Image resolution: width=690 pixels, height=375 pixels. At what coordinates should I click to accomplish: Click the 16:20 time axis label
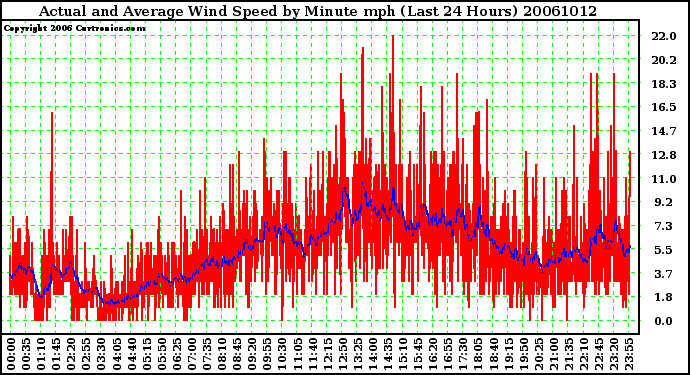(x=433, y=354)
